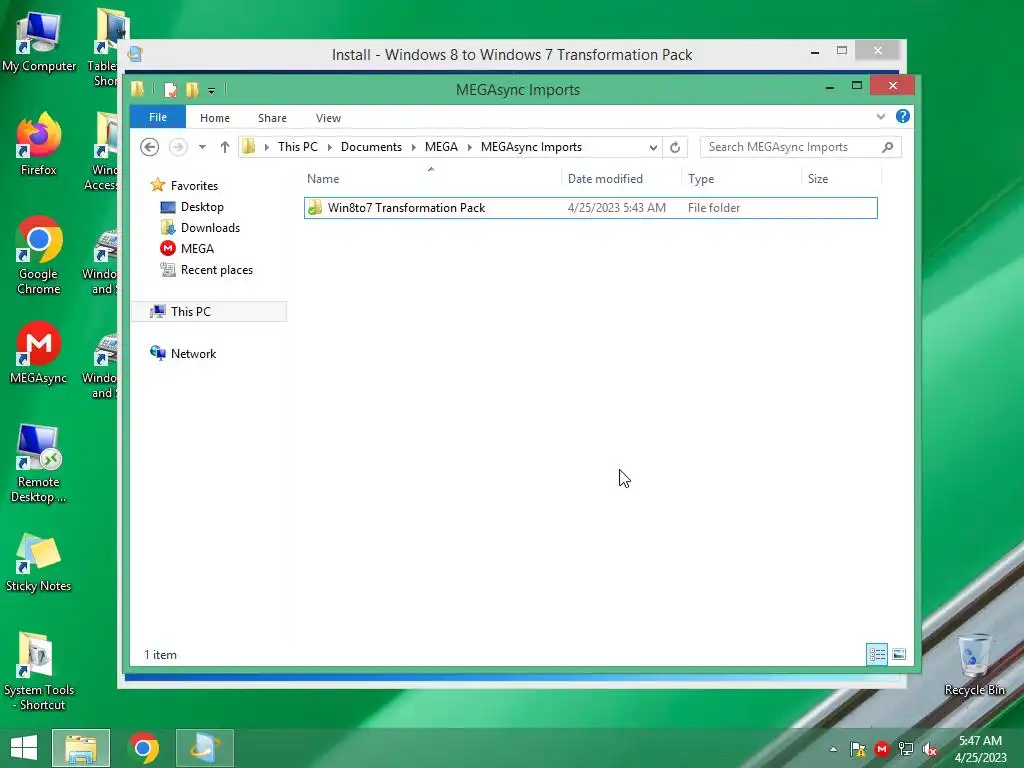The image size is (1024, 768).
Task: Click the Properties quick access toolbar icon
Action: click(x=170, y=89)
